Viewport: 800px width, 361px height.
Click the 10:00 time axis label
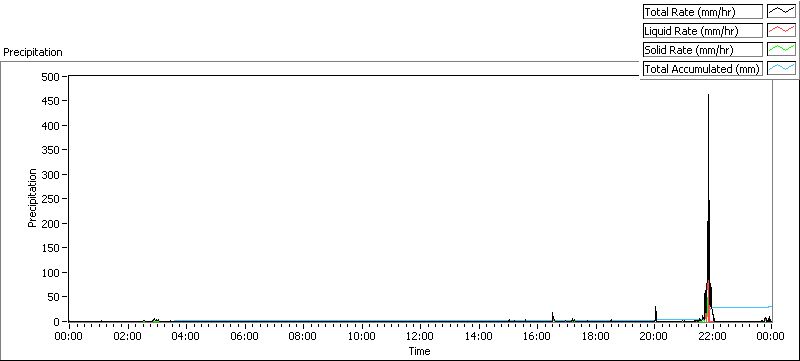point(362,336)
